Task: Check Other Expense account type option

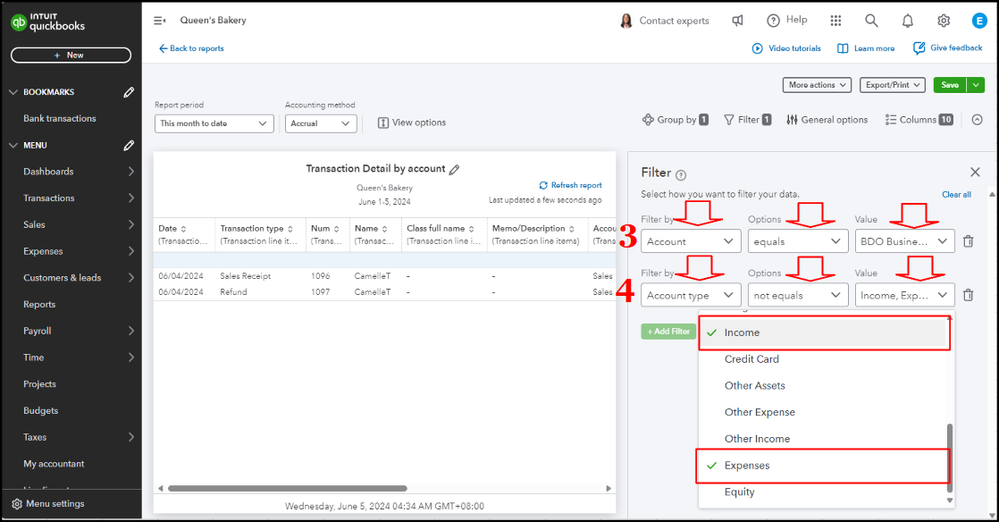Action: pyautogui.click(x=824, y=412)
